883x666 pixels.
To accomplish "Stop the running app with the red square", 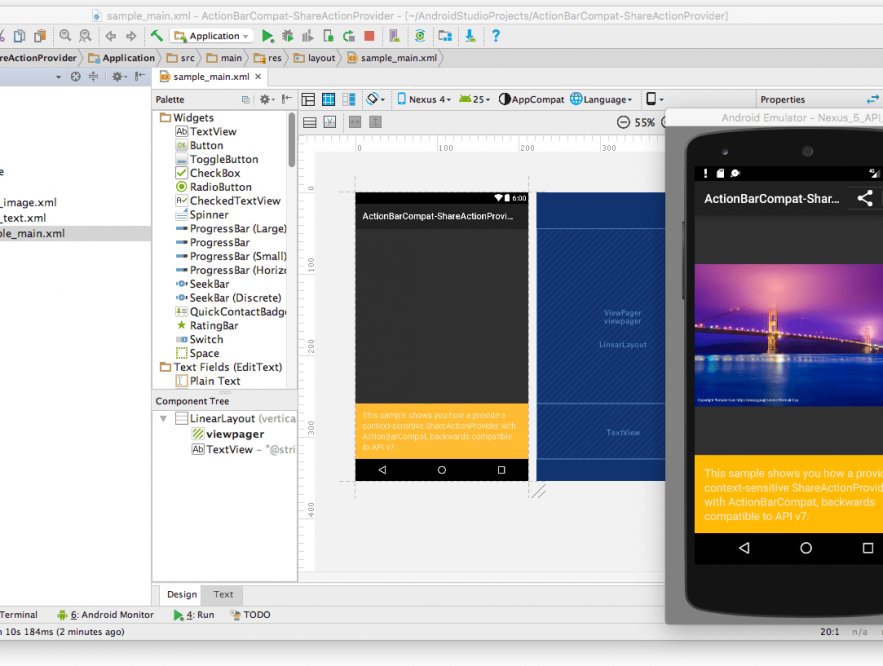I will tap(369, 36).
